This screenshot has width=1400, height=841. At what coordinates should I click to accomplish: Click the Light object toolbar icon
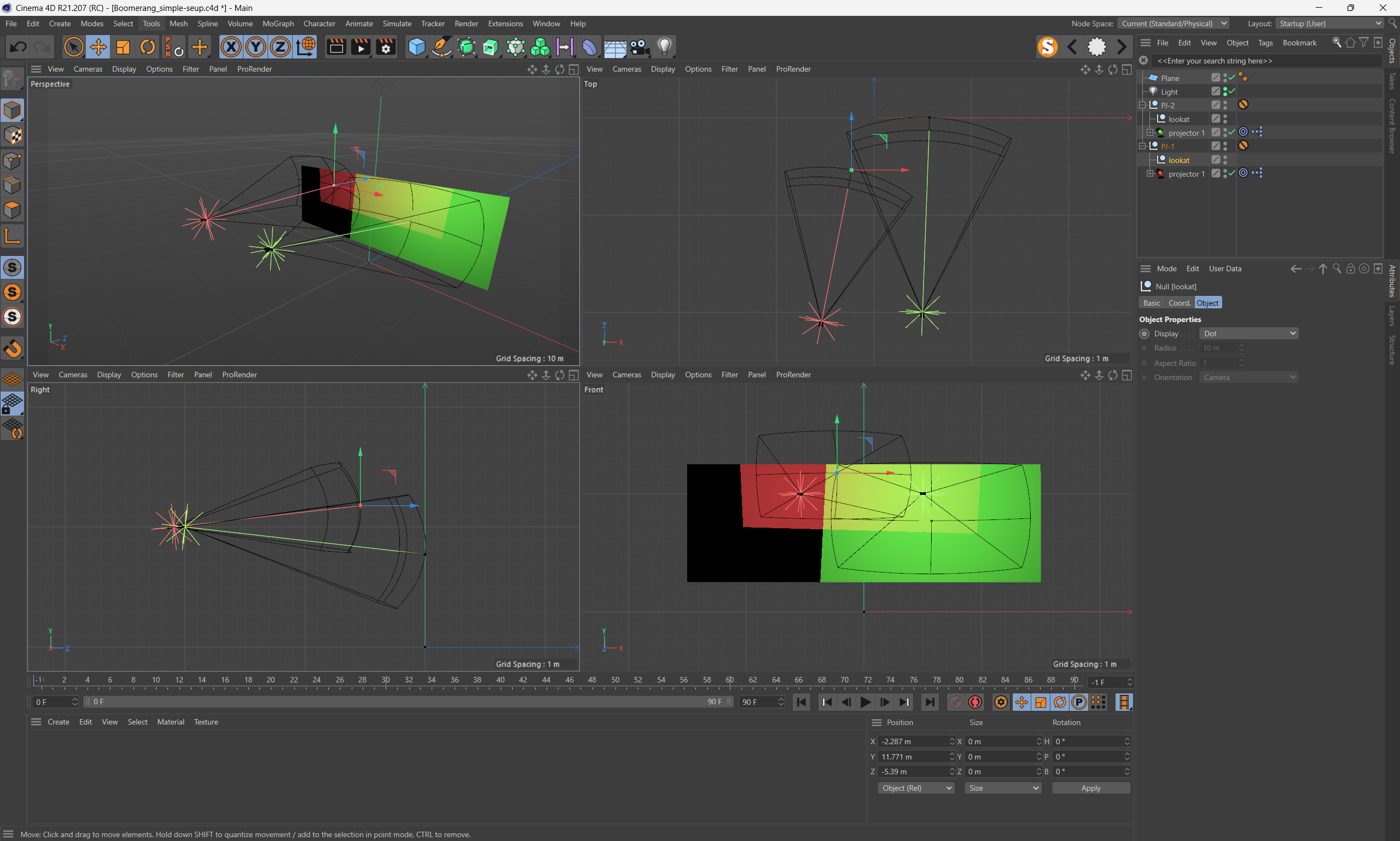664,47
